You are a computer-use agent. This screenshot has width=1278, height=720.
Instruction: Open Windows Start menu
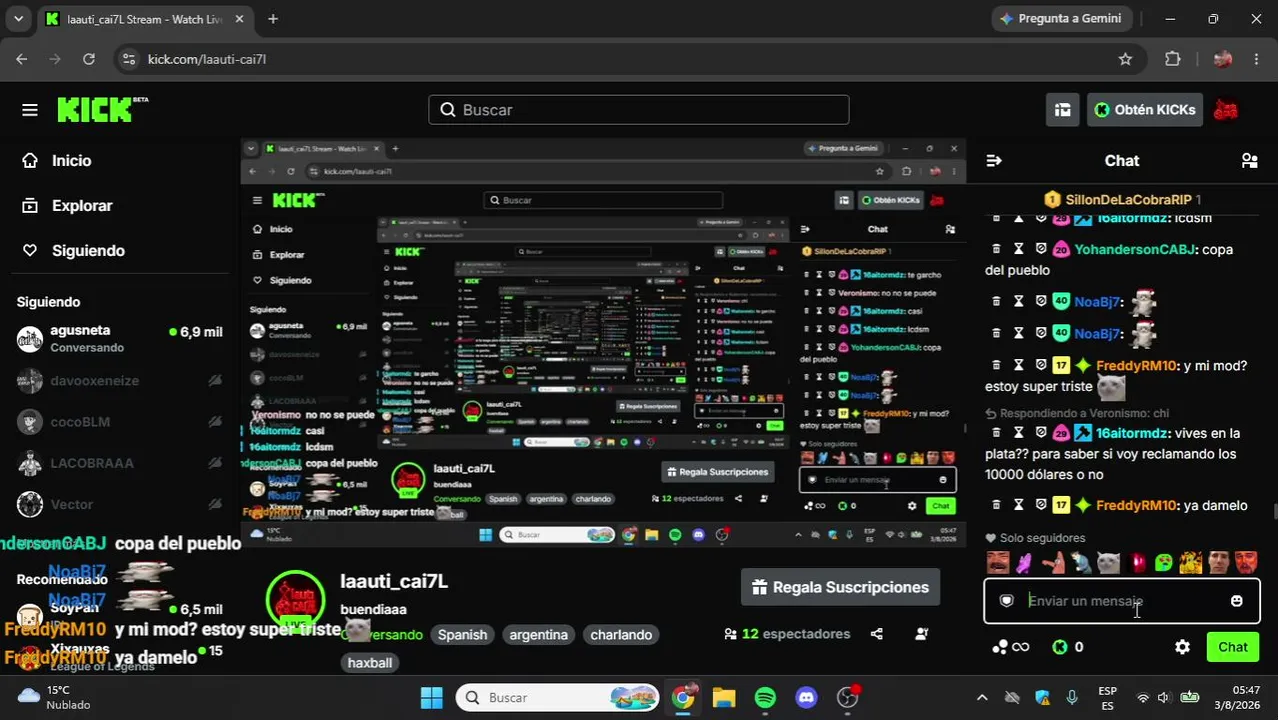(431, 698)
